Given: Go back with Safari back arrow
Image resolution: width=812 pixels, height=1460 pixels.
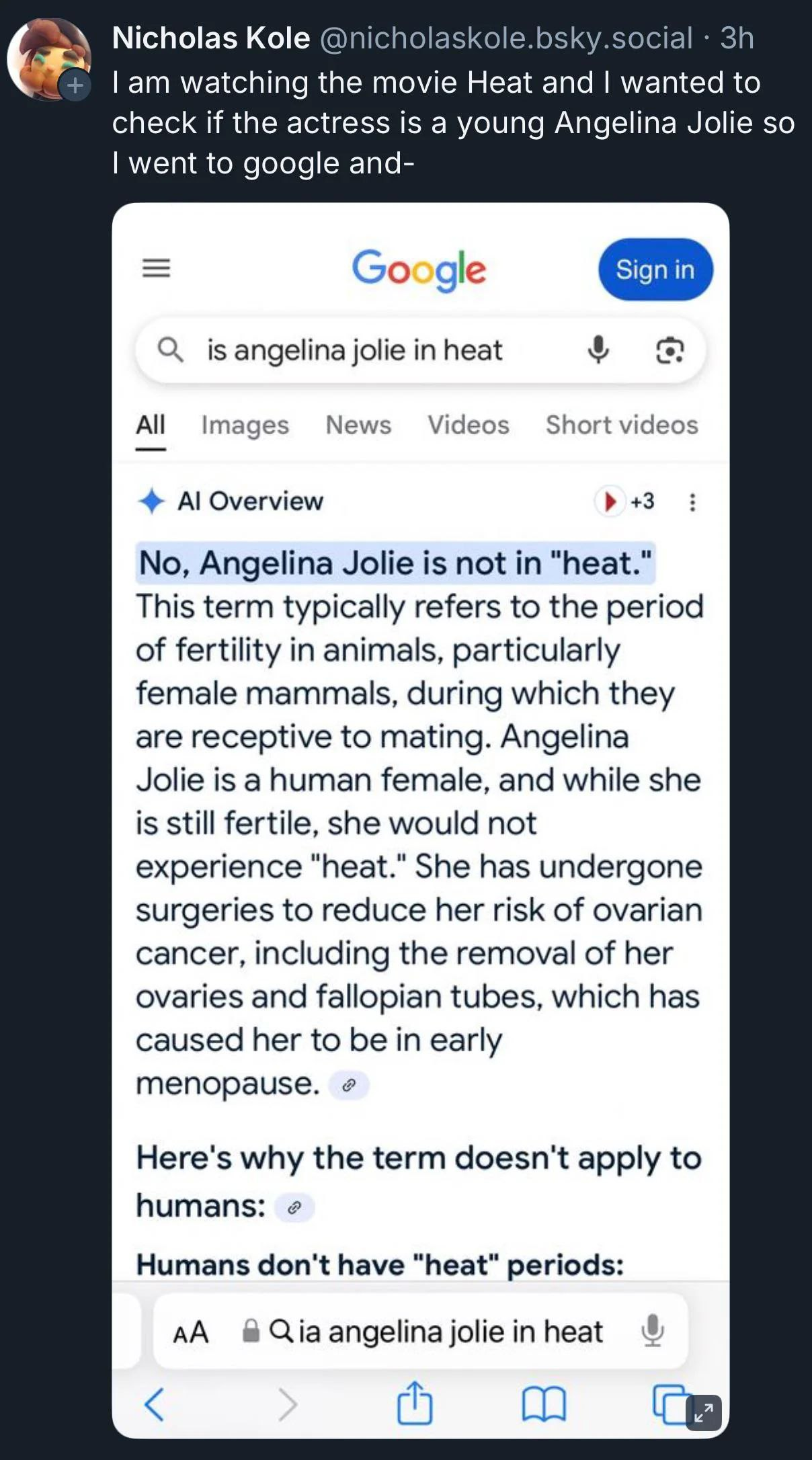Looking at the screenshot, I should point(155,1404).
